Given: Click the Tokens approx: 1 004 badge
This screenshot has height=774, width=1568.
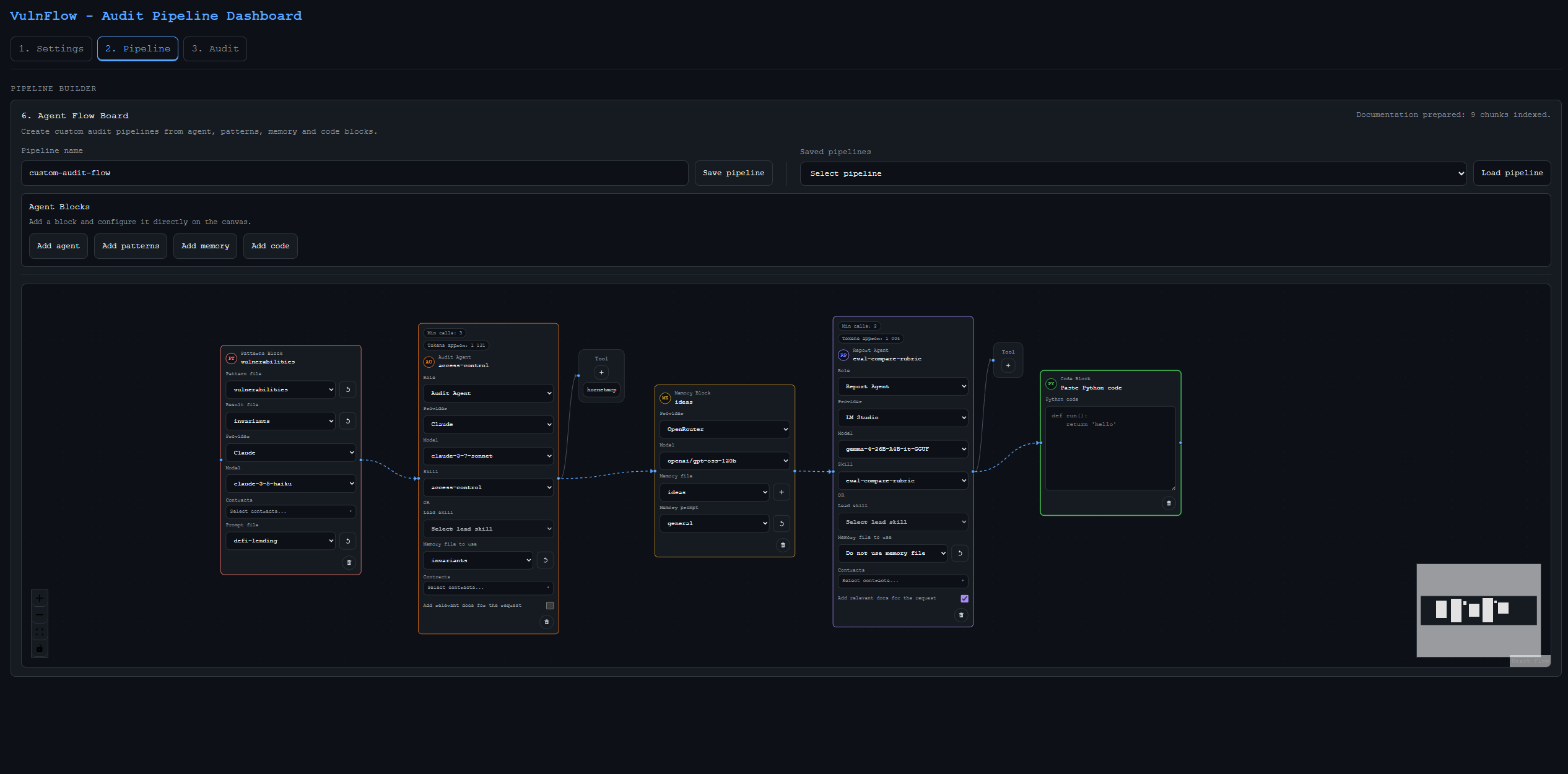Looking at the screenshot, I should tap(871, 338).
